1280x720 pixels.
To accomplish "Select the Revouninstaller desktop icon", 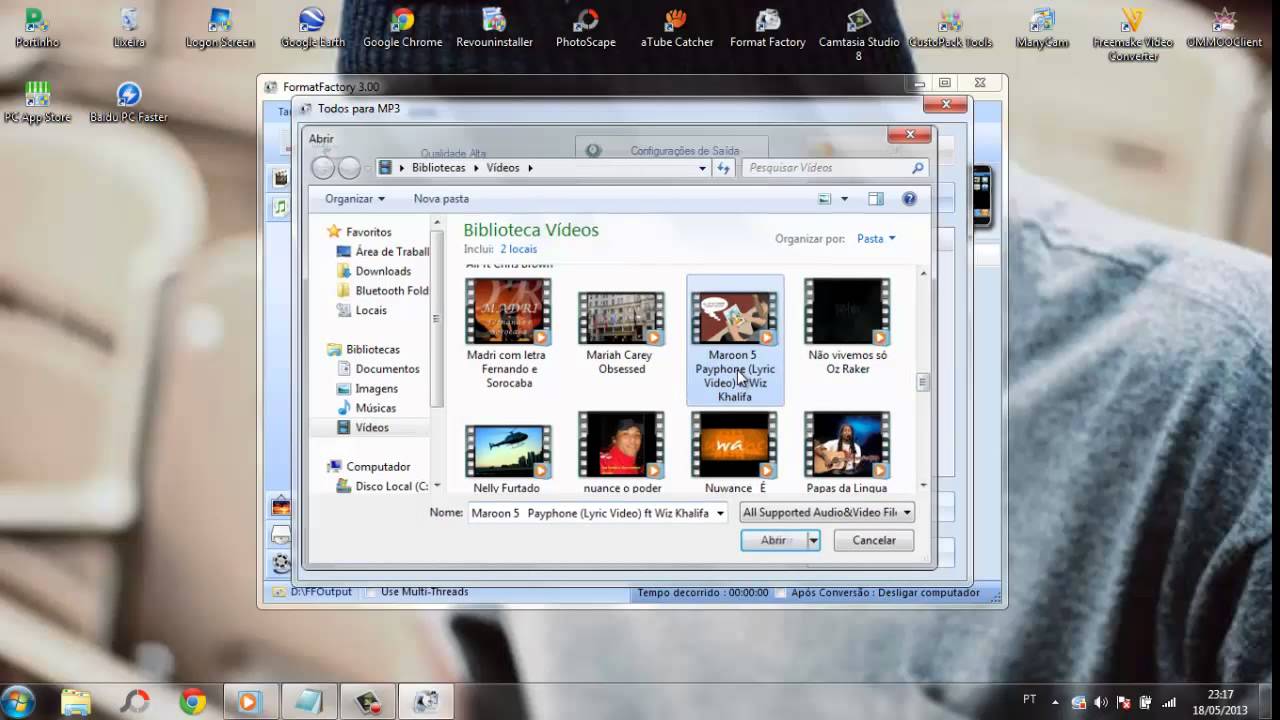I will coord(494,28).
